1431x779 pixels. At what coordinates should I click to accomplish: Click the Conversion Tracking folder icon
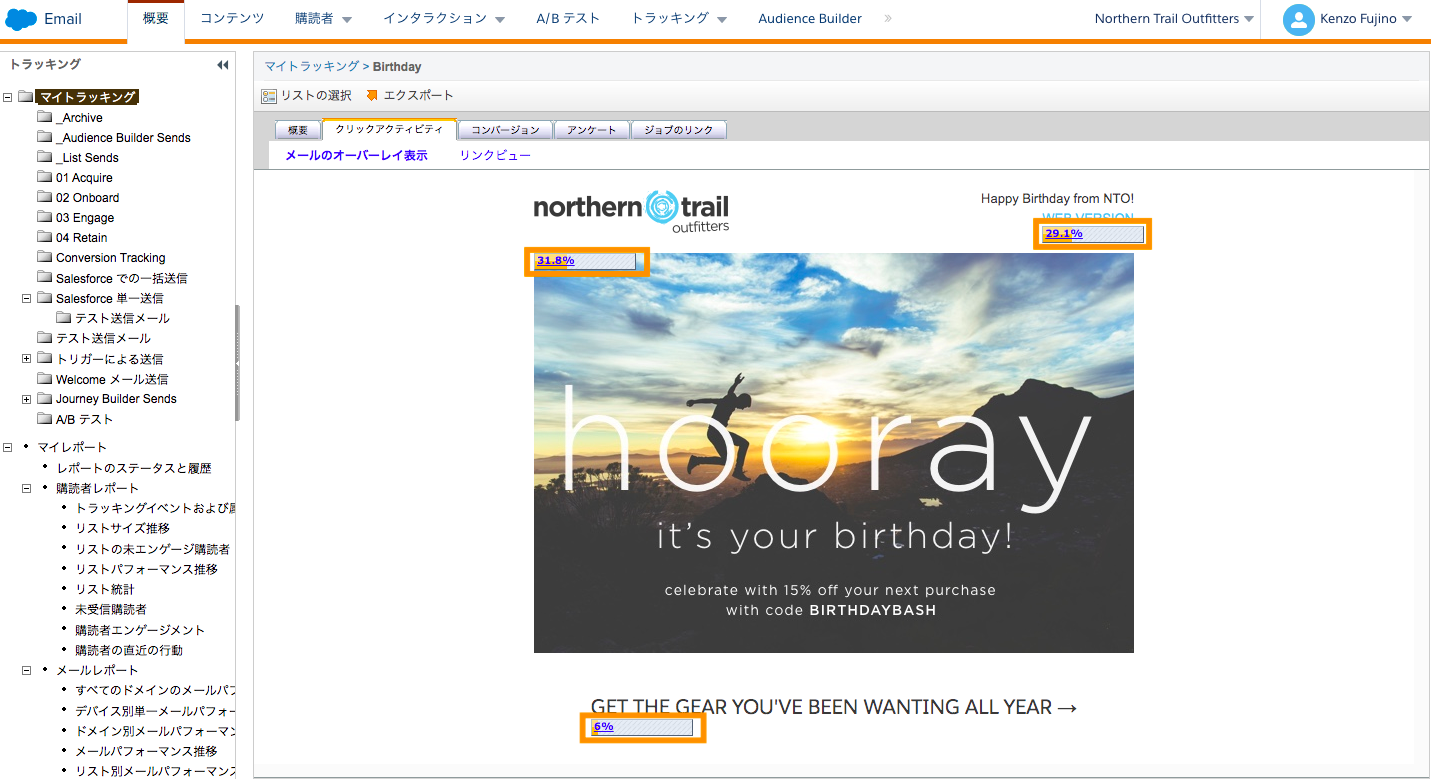point(44,257)
